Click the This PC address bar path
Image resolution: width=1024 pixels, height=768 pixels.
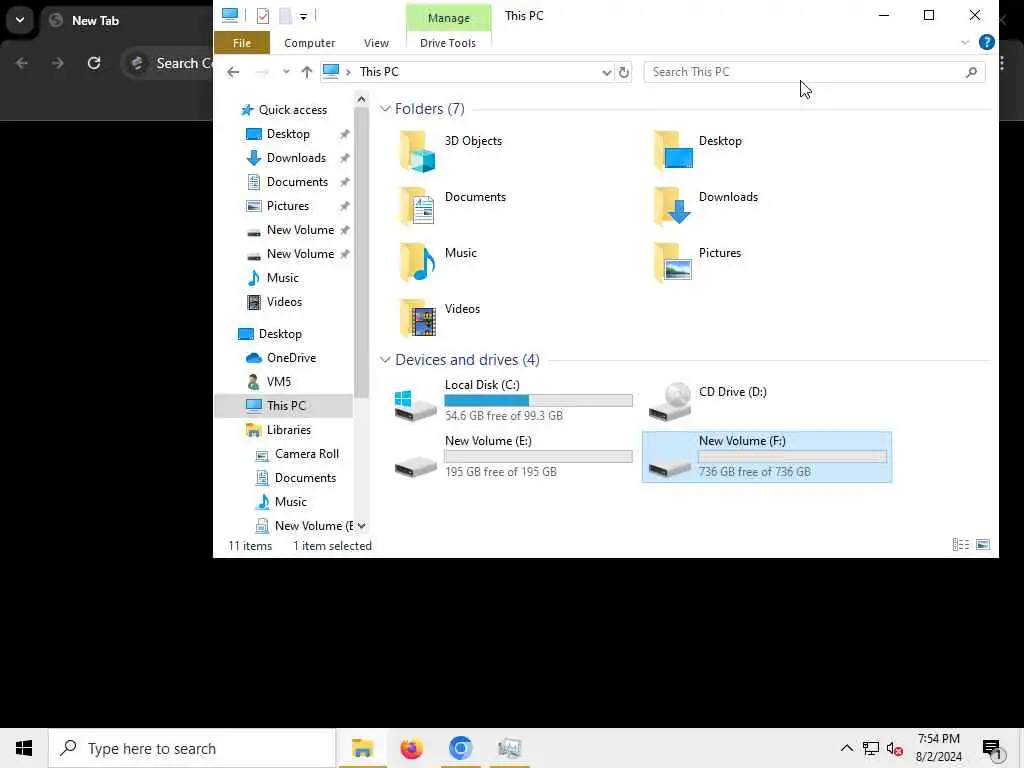click(379, 72)
